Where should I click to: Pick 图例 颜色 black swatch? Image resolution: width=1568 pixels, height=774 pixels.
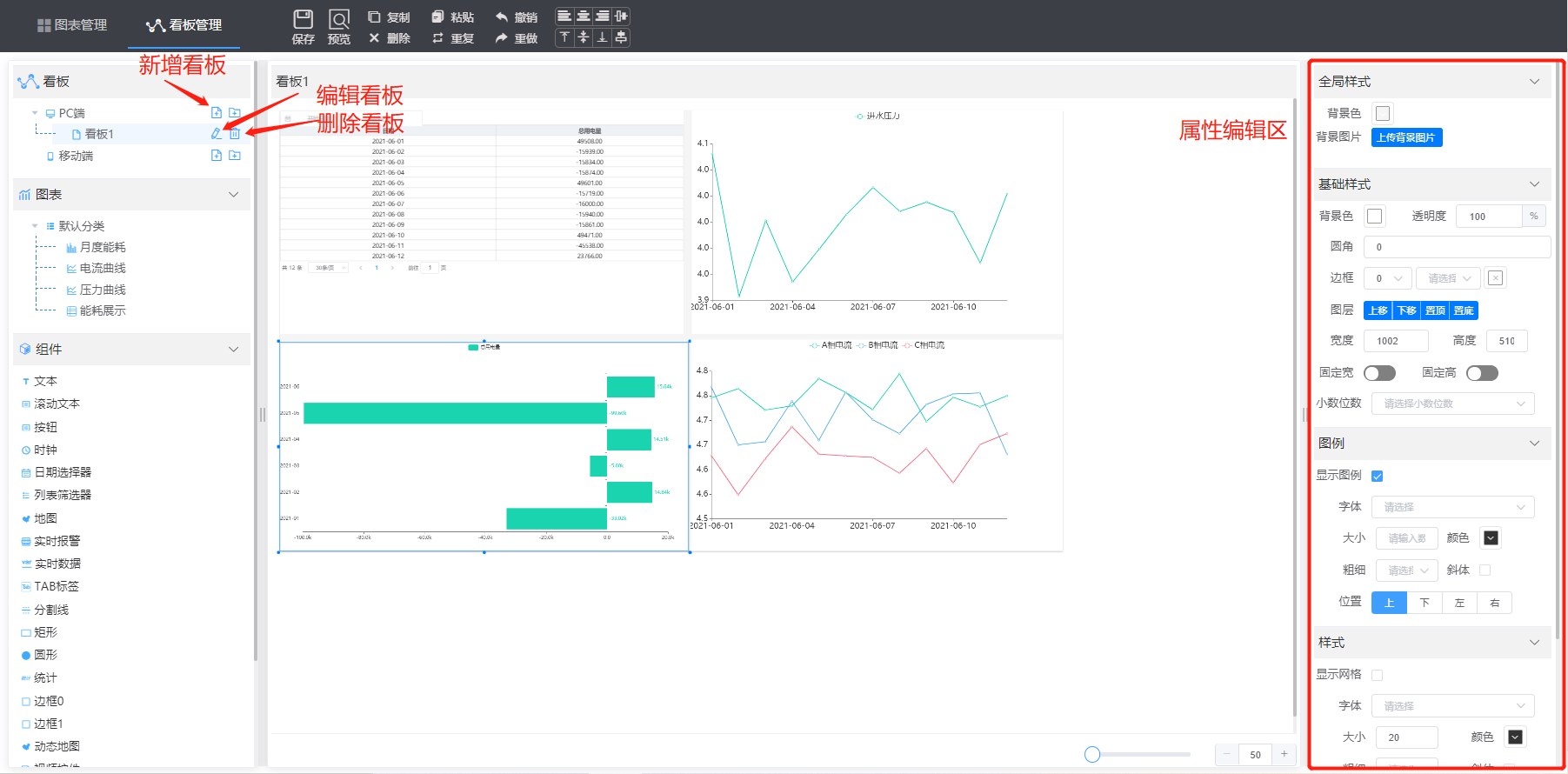point(1491,538)
